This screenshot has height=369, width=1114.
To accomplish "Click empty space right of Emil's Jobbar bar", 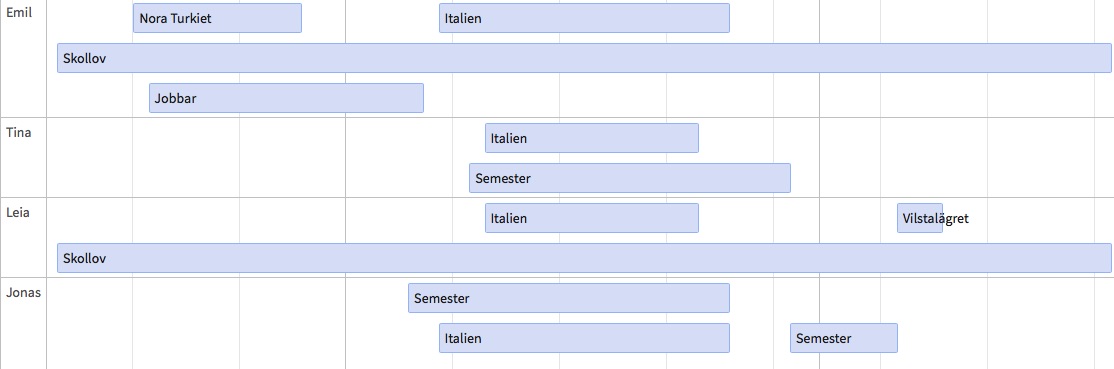I will tap(767, 98).
